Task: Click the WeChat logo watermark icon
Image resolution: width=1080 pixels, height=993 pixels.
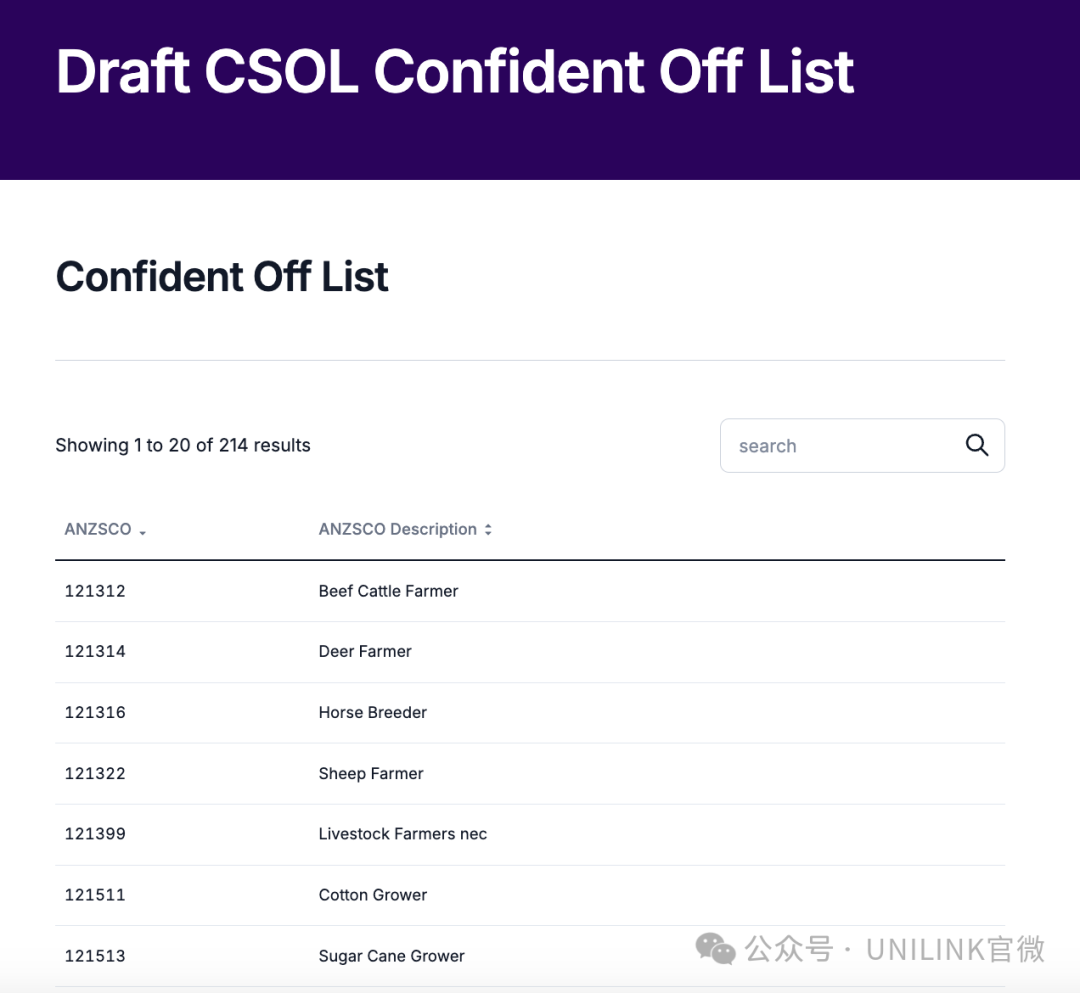Action: click(715, 948)
